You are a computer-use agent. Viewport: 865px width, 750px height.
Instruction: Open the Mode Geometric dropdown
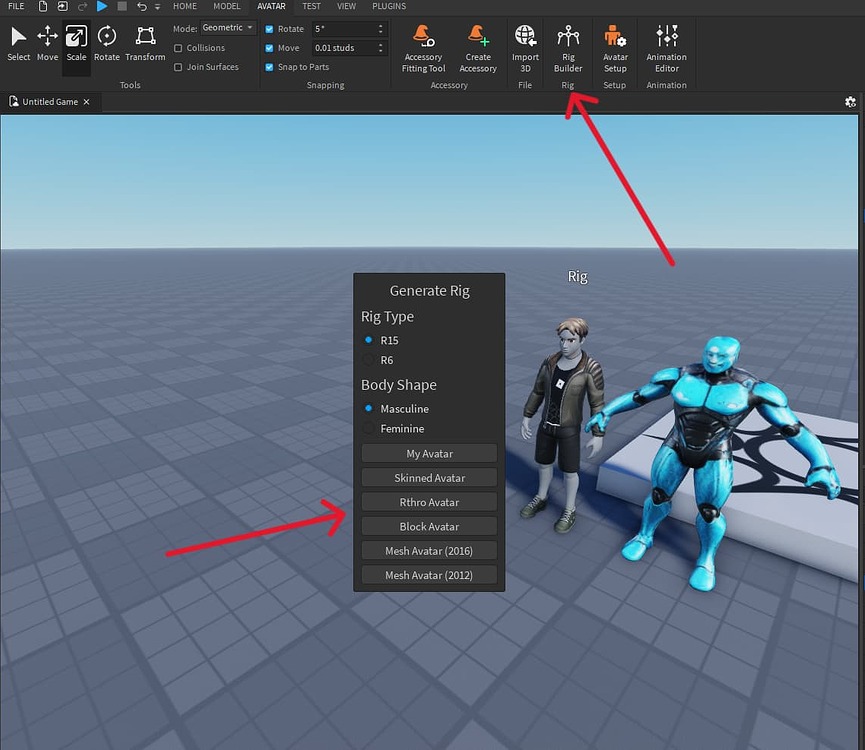pos(228,28)
